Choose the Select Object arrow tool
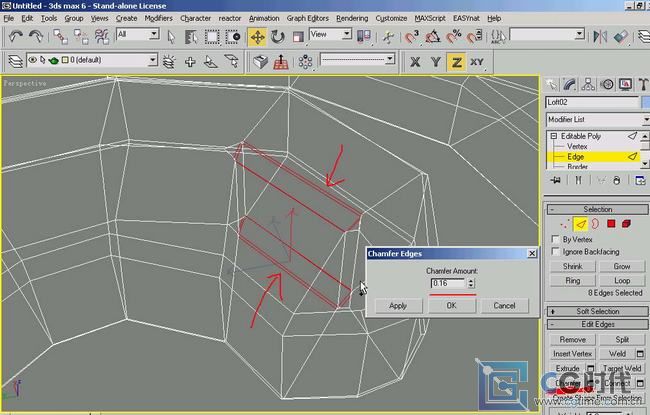 coord(171,37)
